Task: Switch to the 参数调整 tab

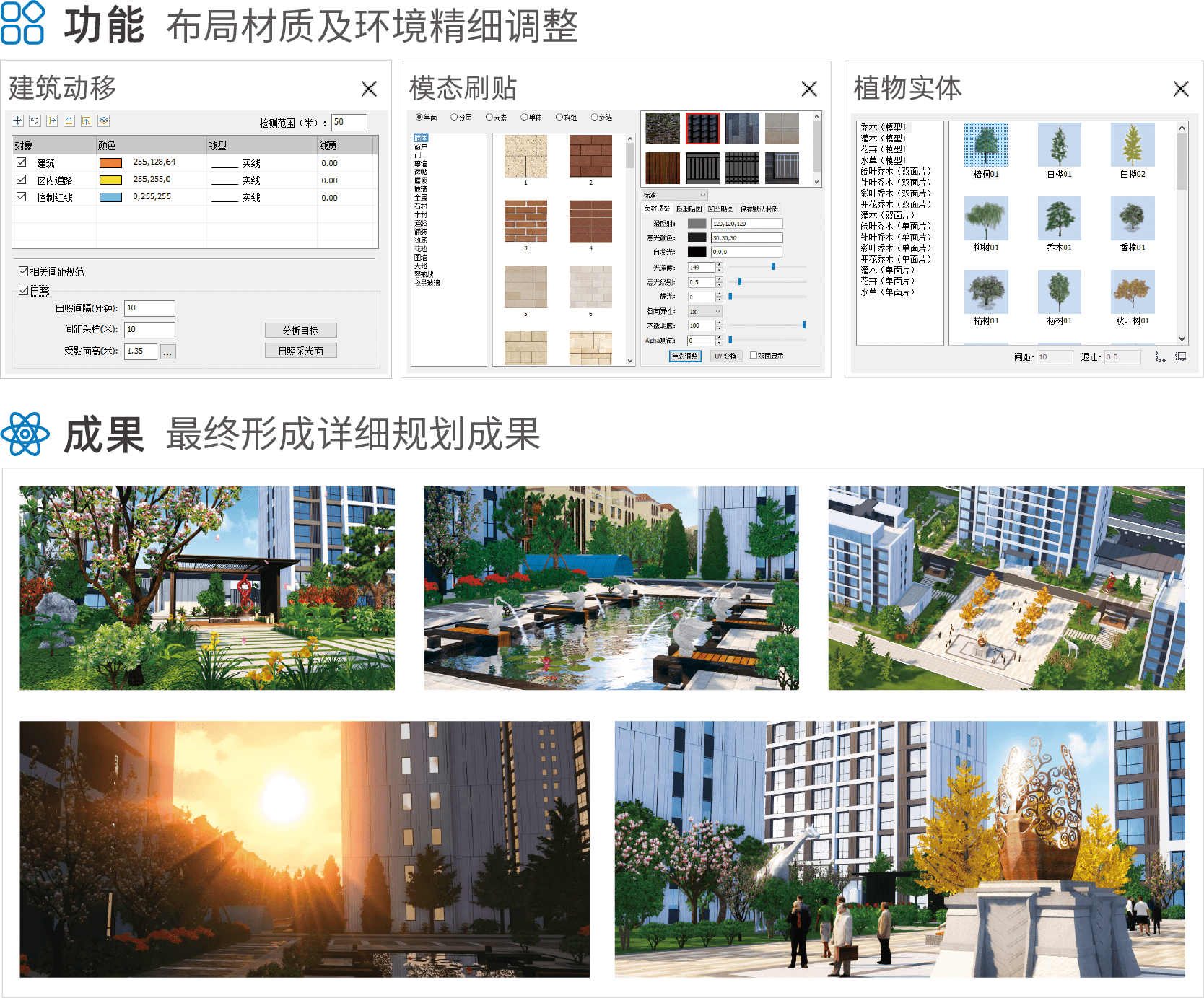Action: click(x=657, y=209)
